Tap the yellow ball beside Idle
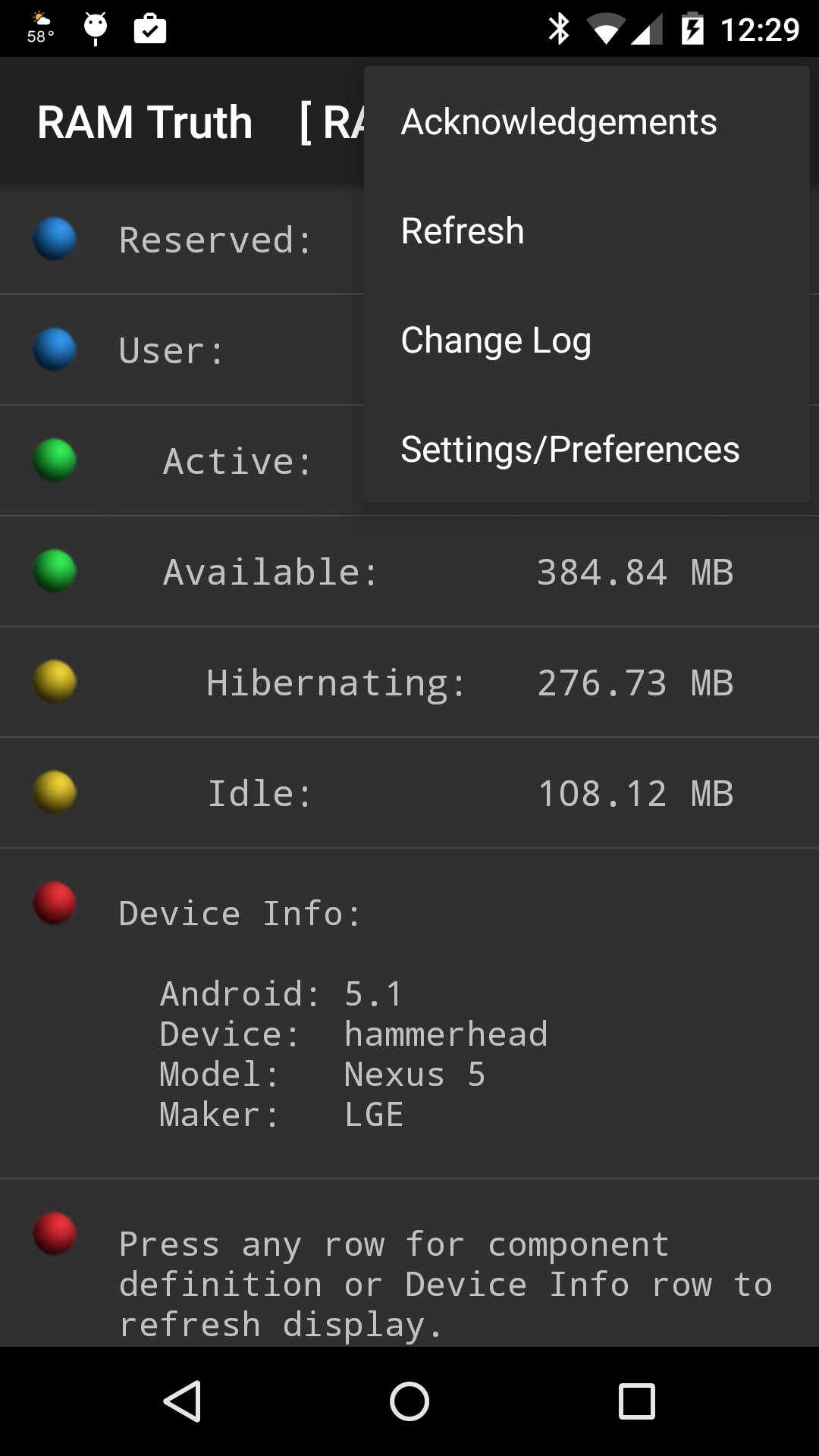The height and width of the screenshot is (1456, 819). point(55,792)
